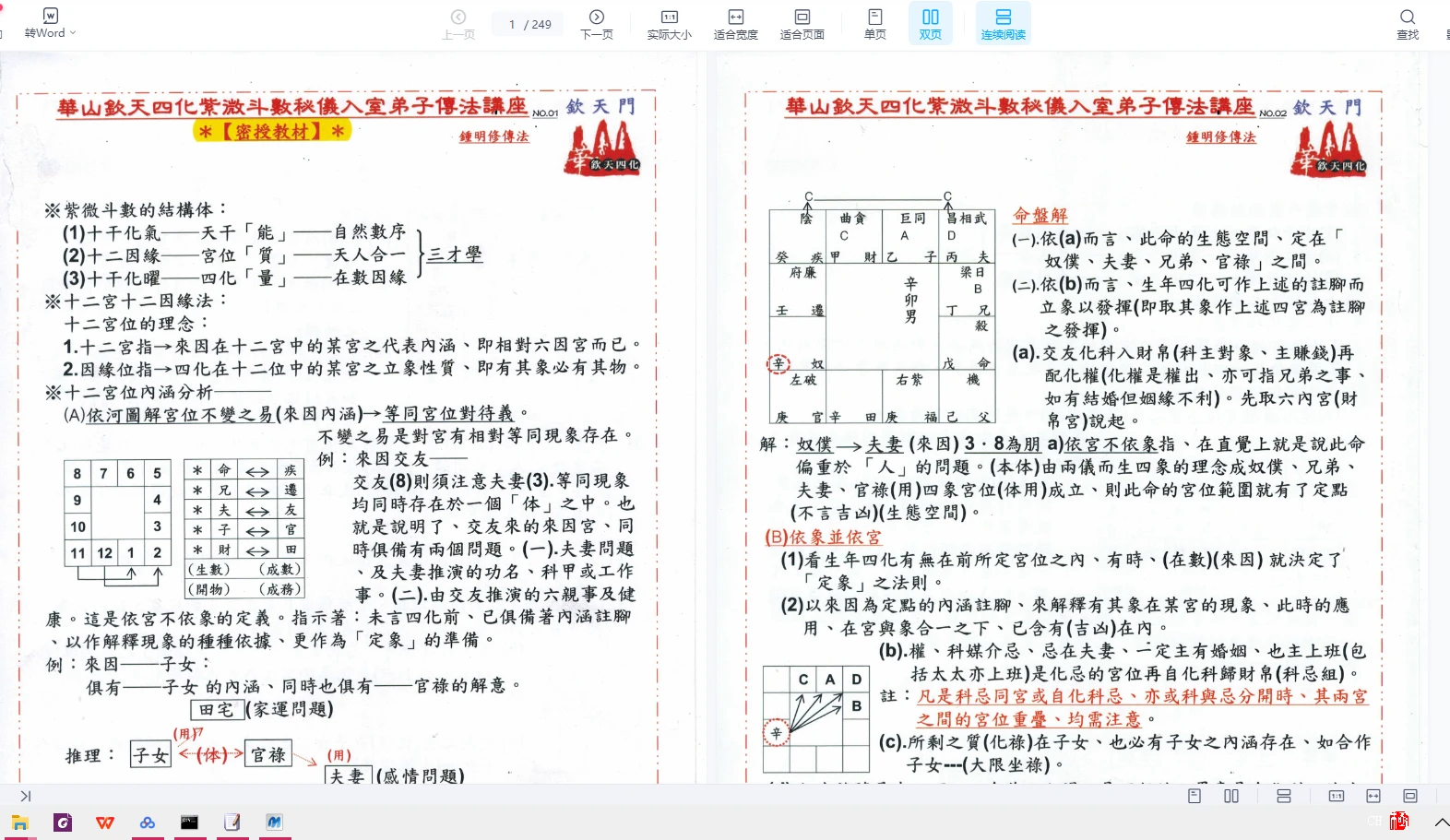Select single page icon in status bar
Image resolution: width=1450 pixels, height=840 pixels.
click(1194, 796)
